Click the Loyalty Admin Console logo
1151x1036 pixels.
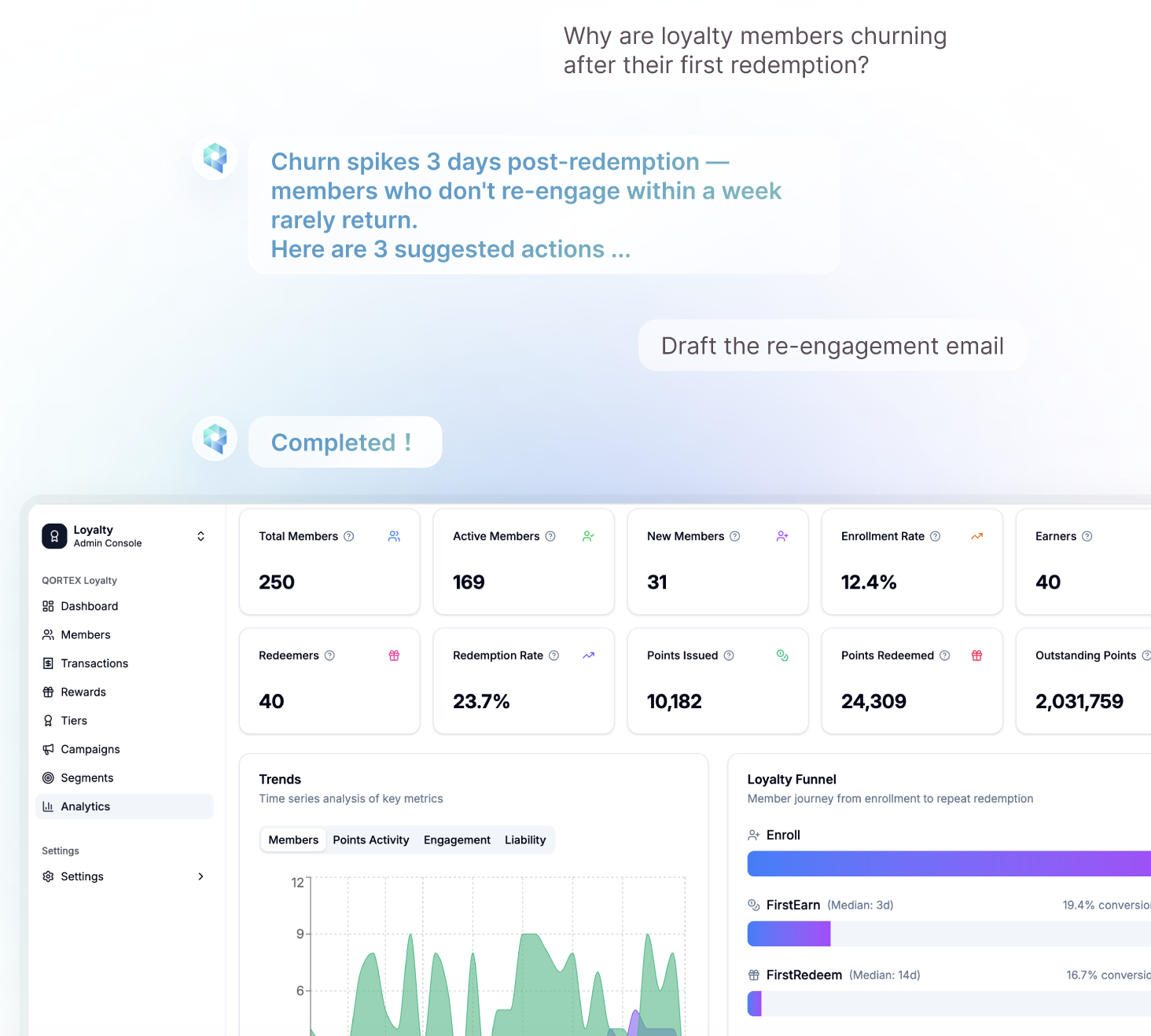coord(54,535)
